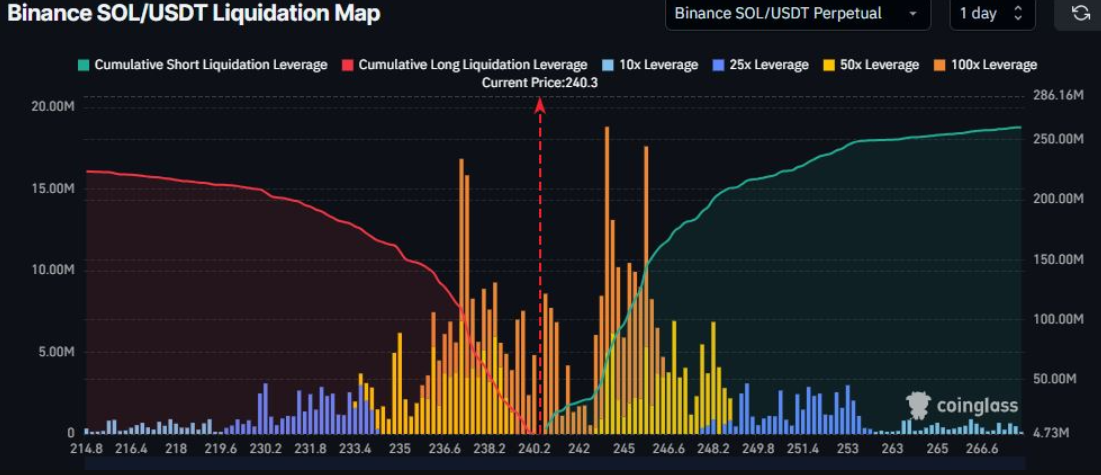Toggle the 10x Leverage legend label

coord(658,65)
